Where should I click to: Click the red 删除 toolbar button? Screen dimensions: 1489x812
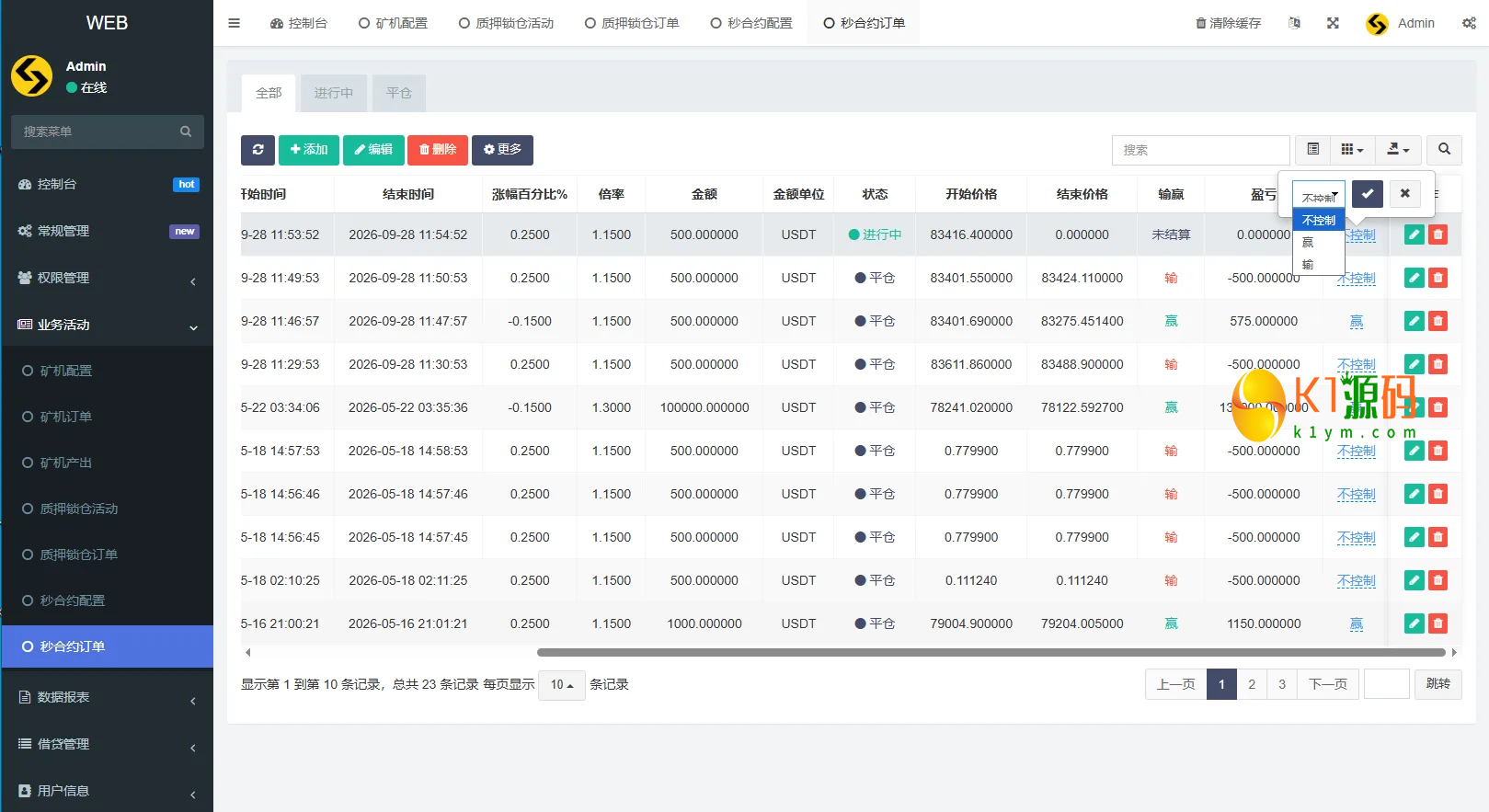[x=438, y=150]
